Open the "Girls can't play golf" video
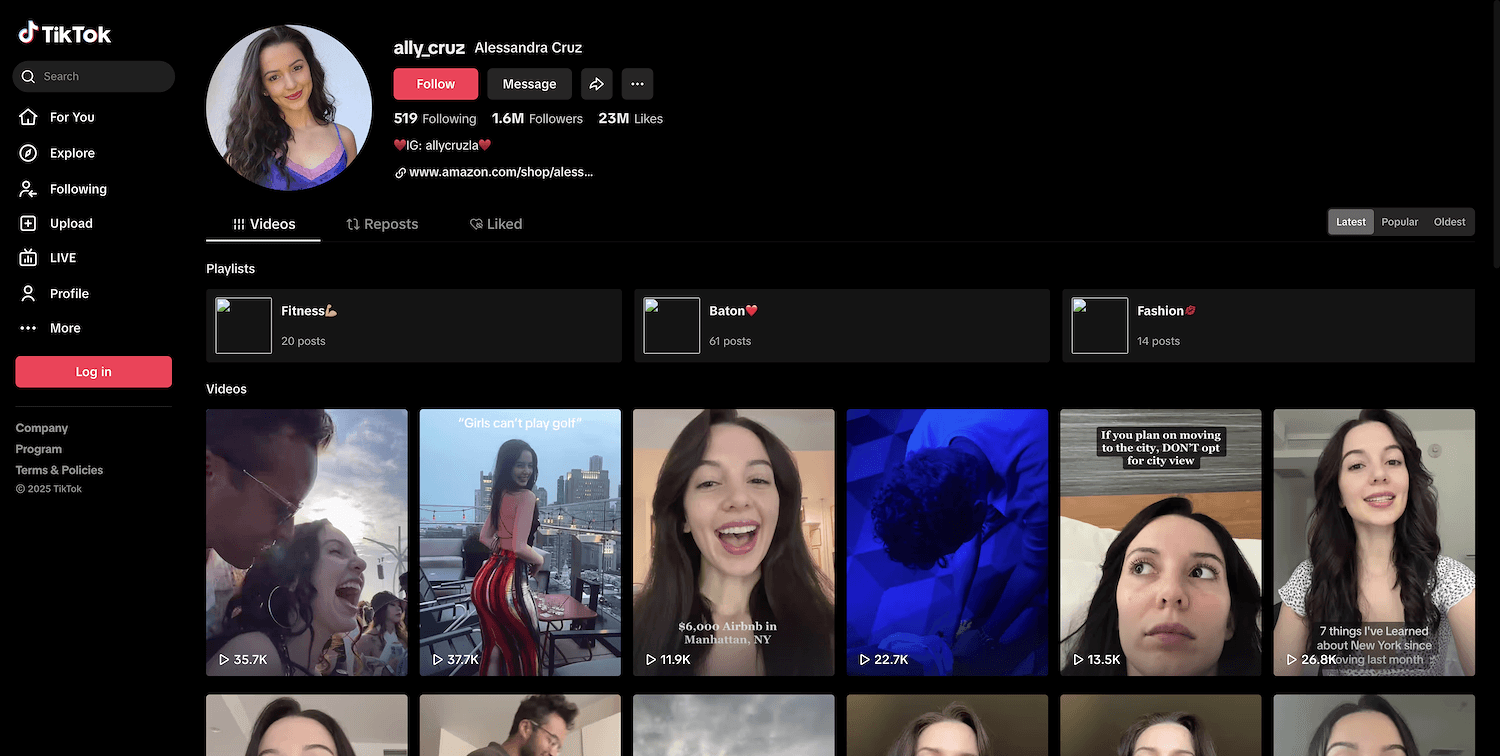The image size is (1500, 756). [x=520, y=542]
